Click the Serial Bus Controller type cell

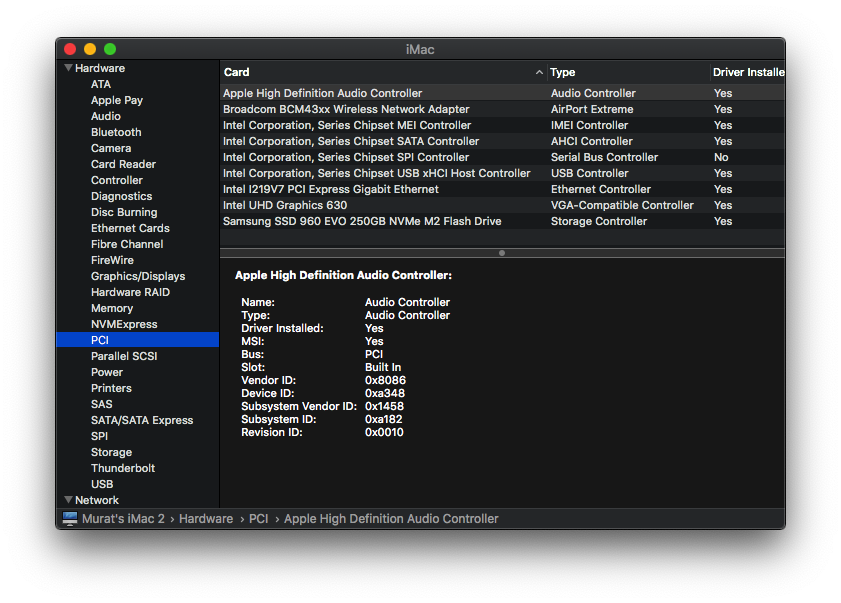pyautogui.click(x=604, y=157)
